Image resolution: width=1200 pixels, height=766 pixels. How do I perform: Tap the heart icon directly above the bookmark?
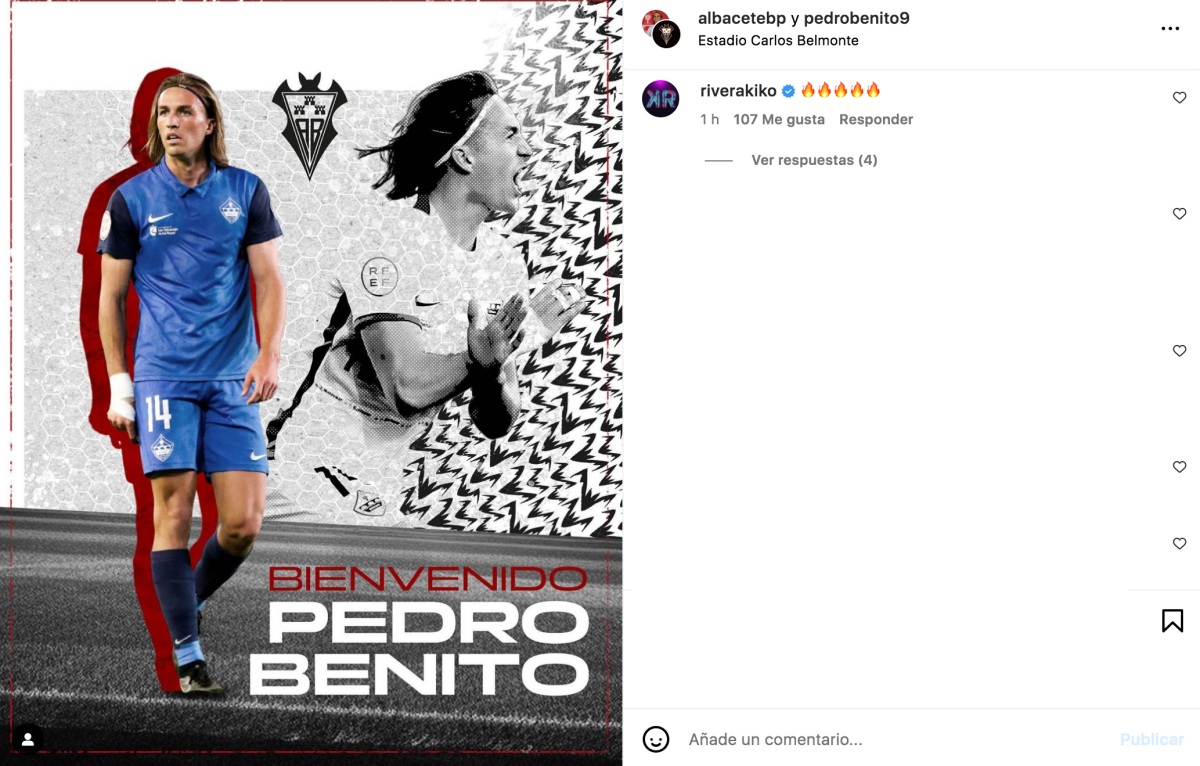pyautogui.click(x=1179, y=544)
